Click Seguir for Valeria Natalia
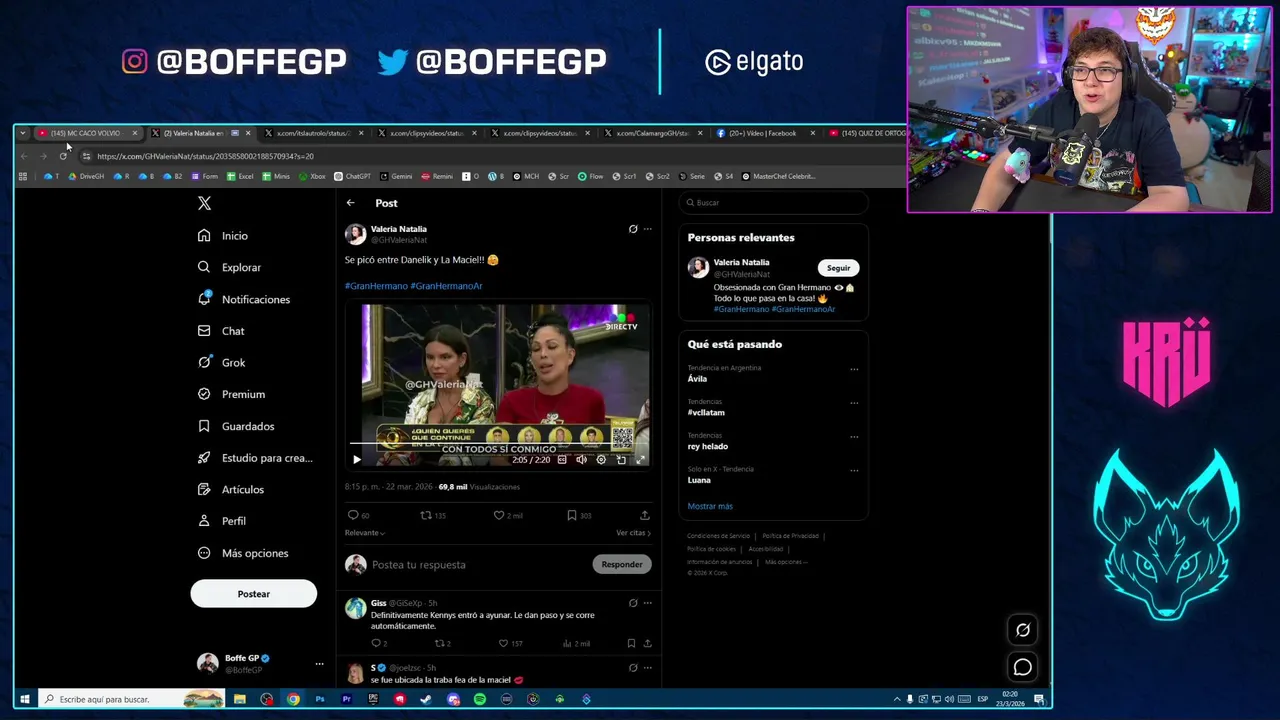Screen dimensions: 1280x720 pos(839,268)
